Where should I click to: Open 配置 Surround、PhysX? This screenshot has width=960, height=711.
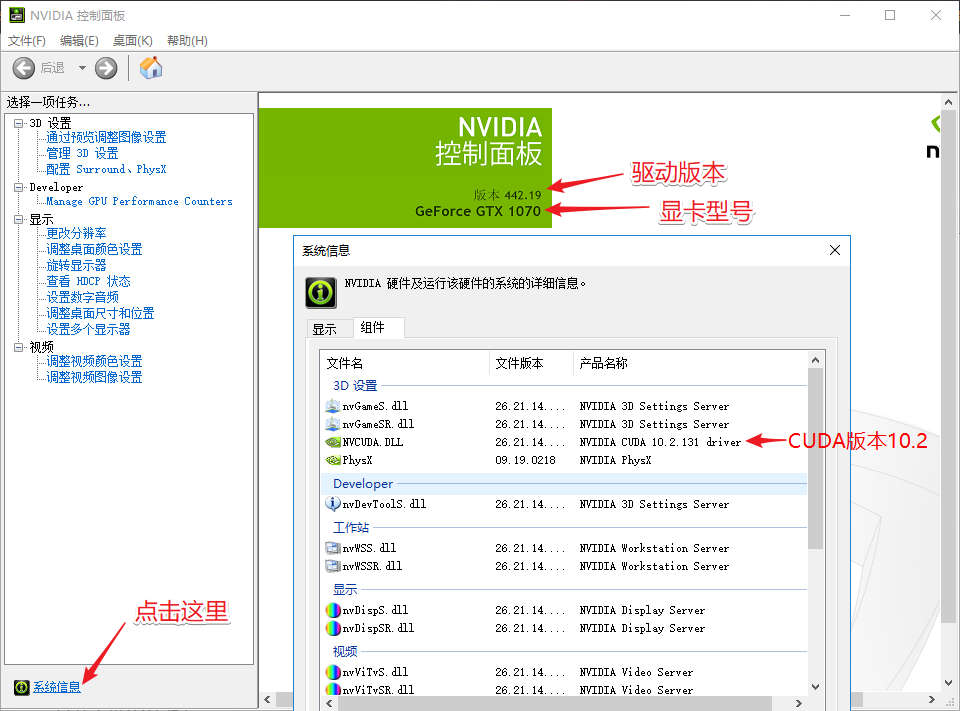pyautogui.click(x=107, y=169)
